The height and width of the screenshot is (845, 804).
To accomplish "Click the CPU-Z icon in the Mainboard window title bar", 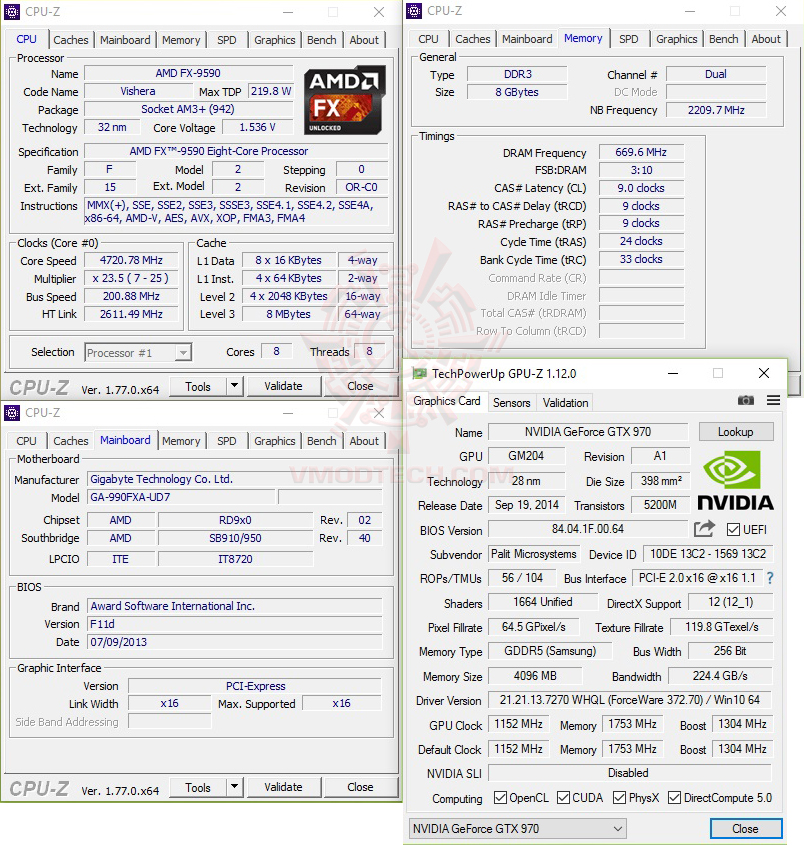I will coord(11,413).
